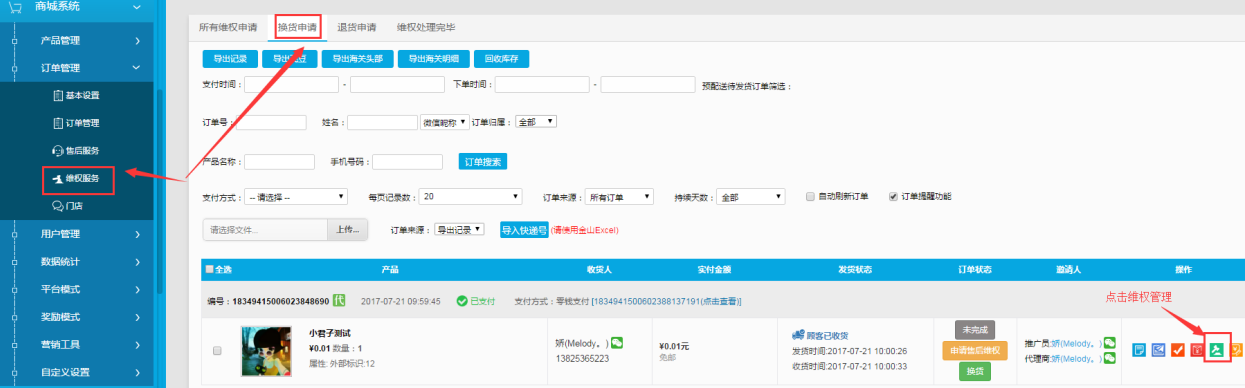Tick the 全选 checkbox in the table header

209,269
